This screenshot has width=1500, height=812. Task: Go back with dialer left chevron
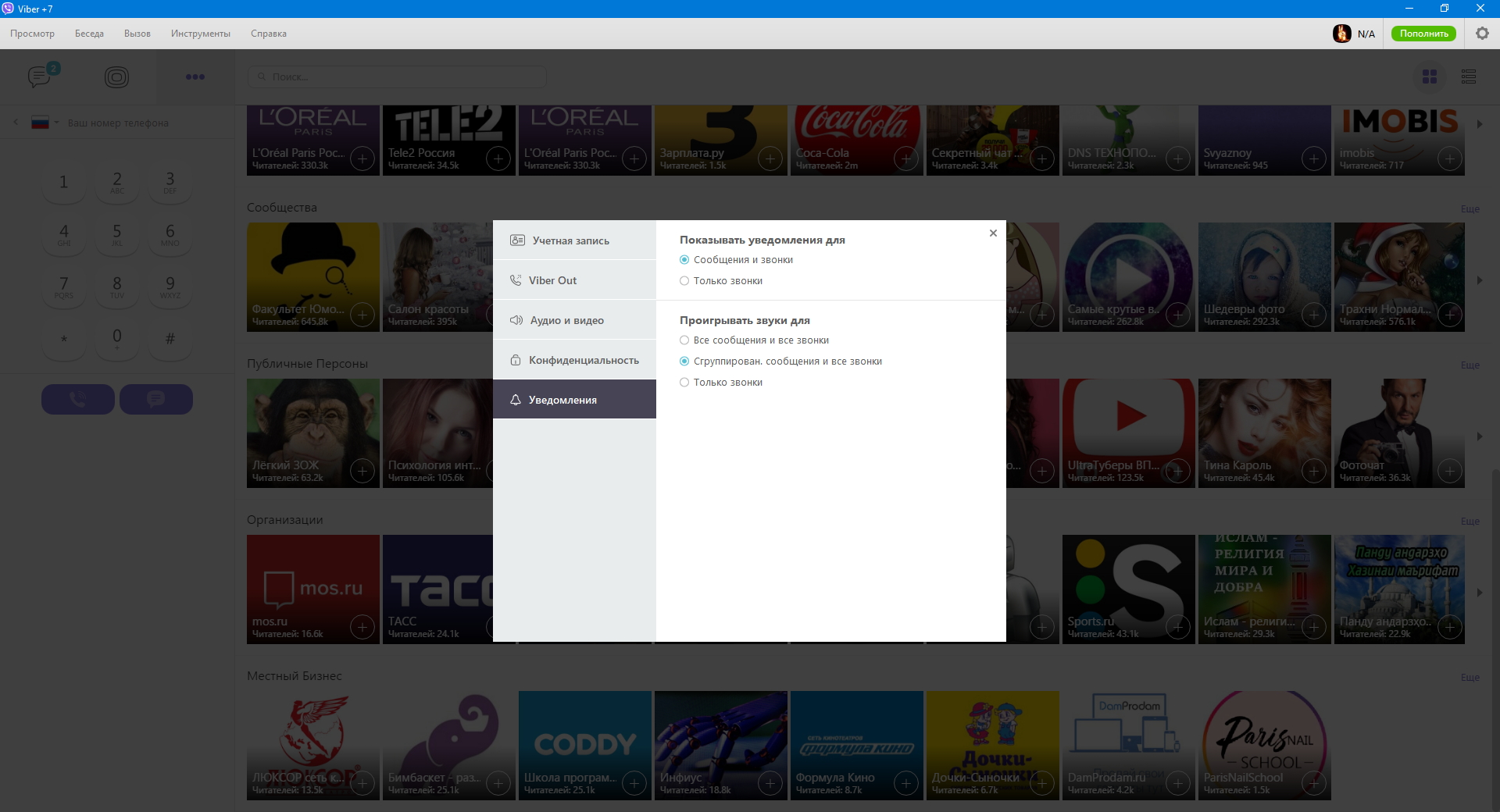pyautogui.click(x=16, y=123)
